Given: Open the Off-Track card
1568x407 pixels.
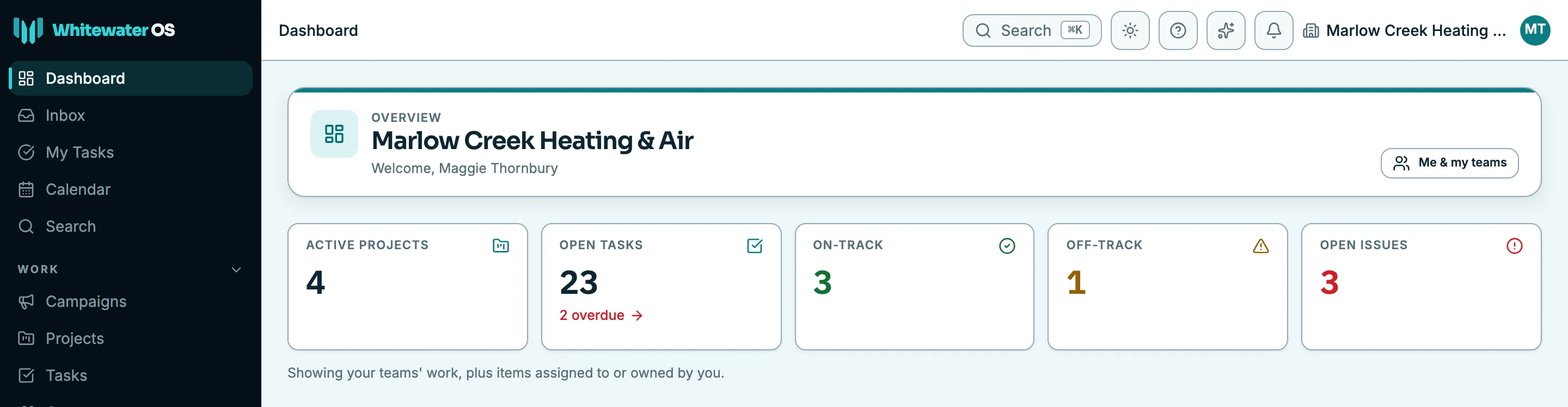Looking at the screenshot, I should (x=1167, y=287).
